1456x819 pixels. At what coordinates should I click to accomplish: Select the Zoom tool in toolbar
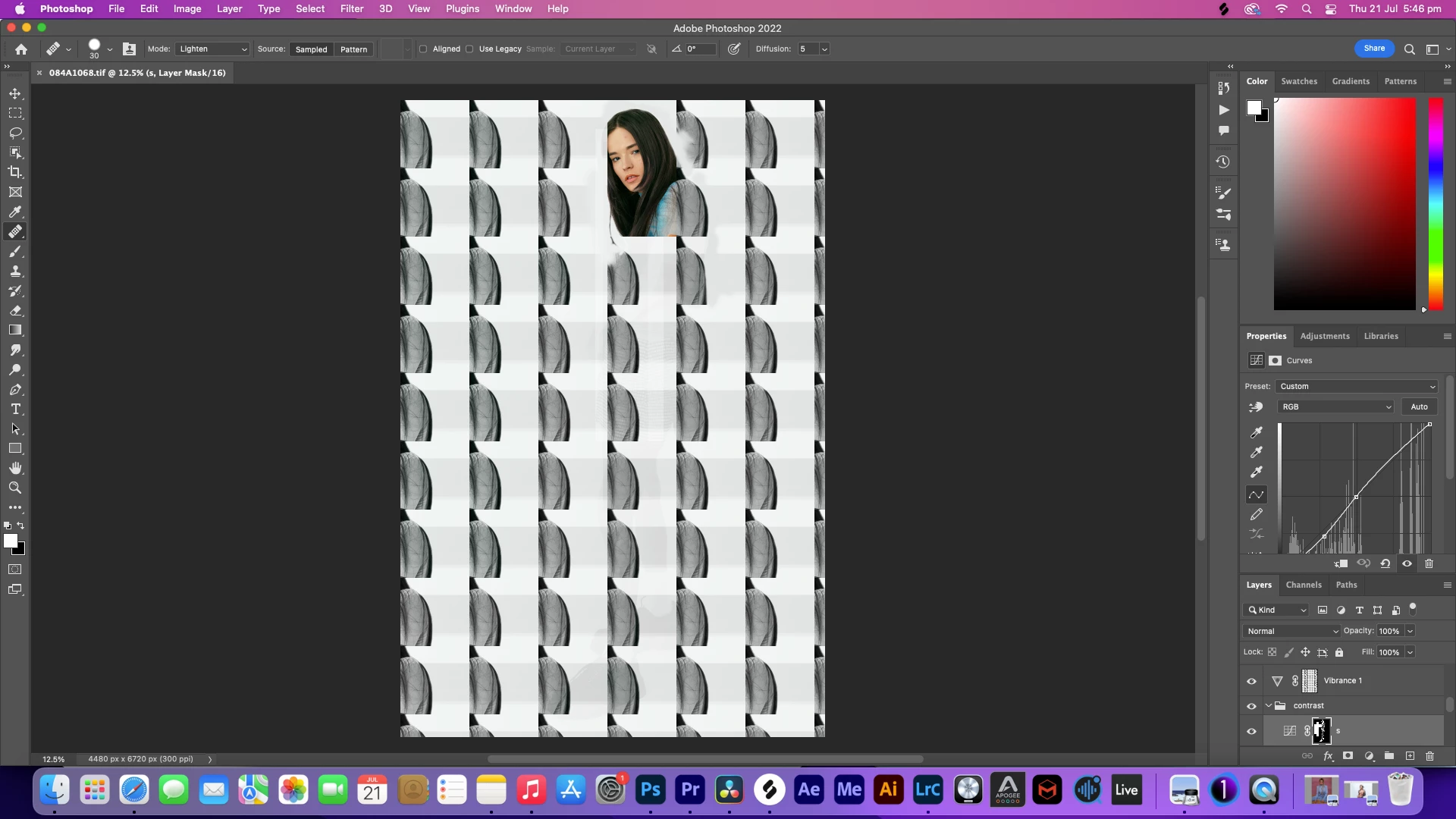(15, 488)
